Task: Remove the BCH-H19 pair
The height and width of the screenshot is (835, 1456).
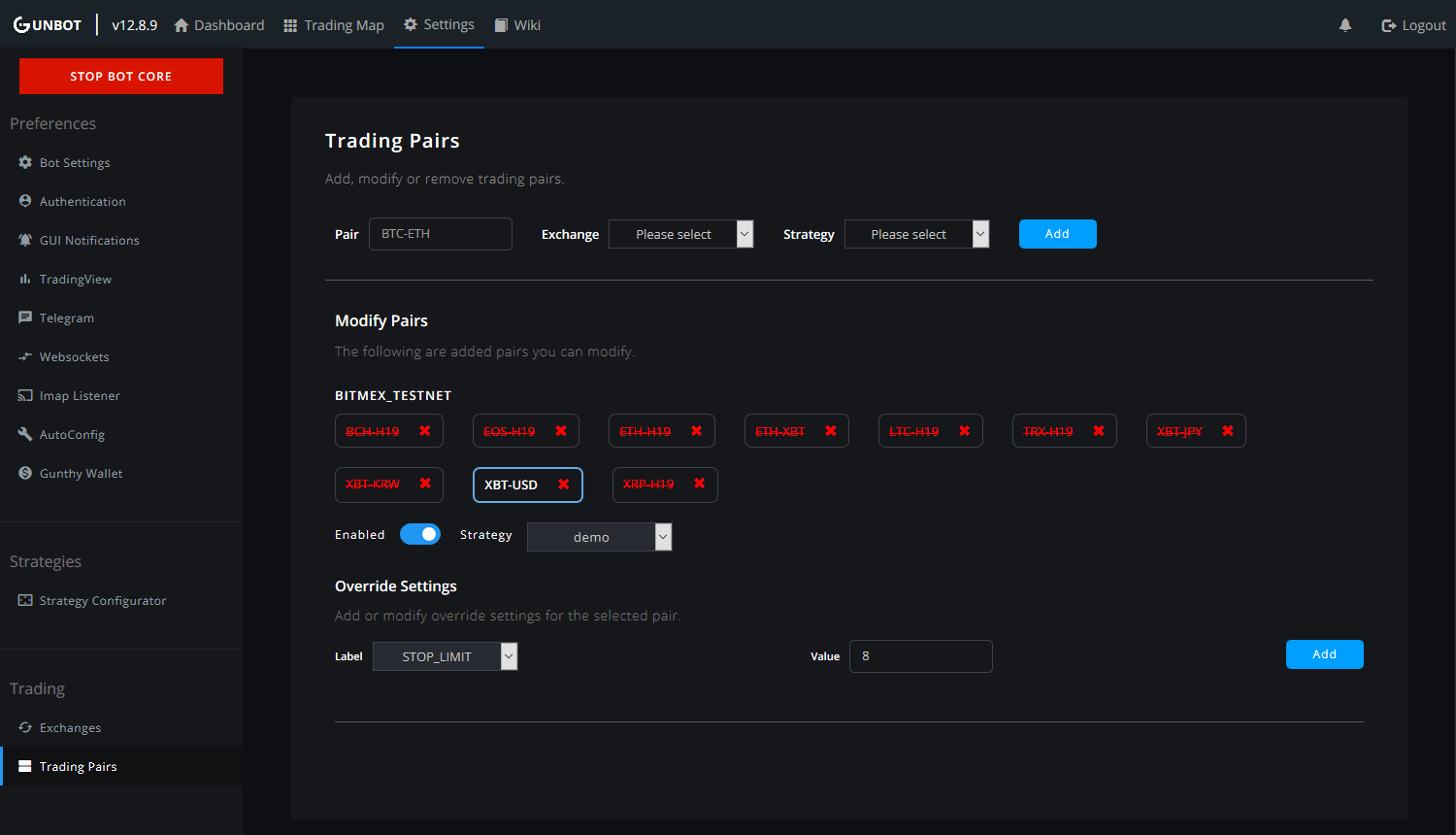Action: click(x=425, y=431)
